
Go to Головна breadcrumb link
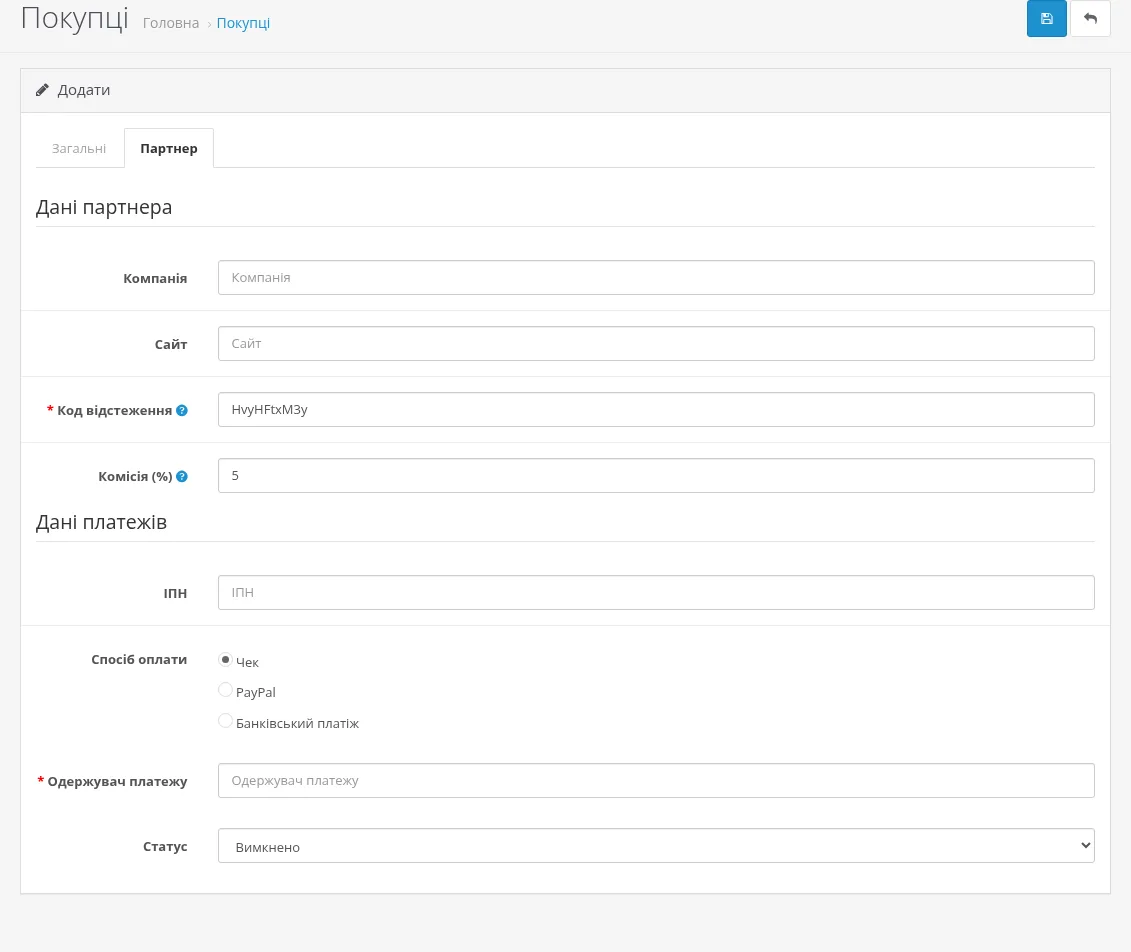(171, 23)
